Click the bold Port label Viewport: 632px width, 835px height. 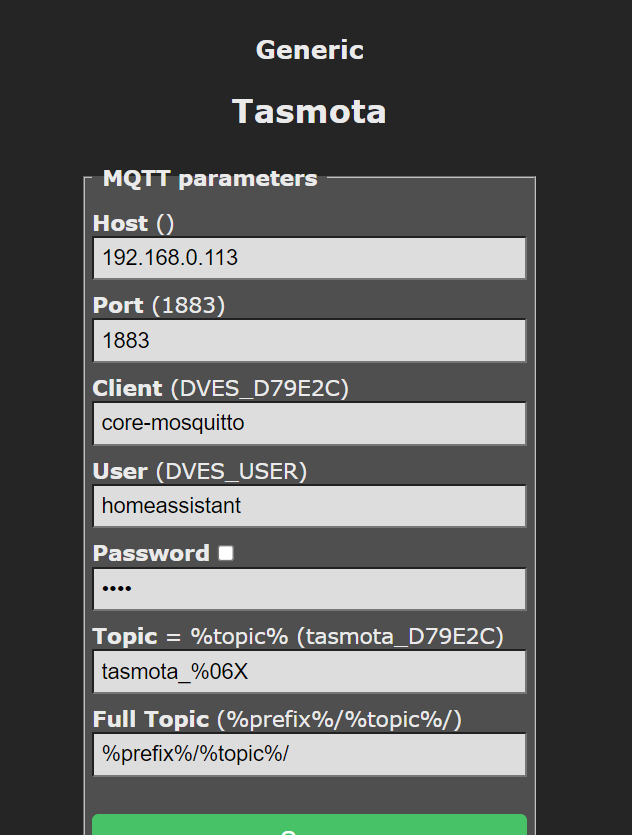click(118, 305)
